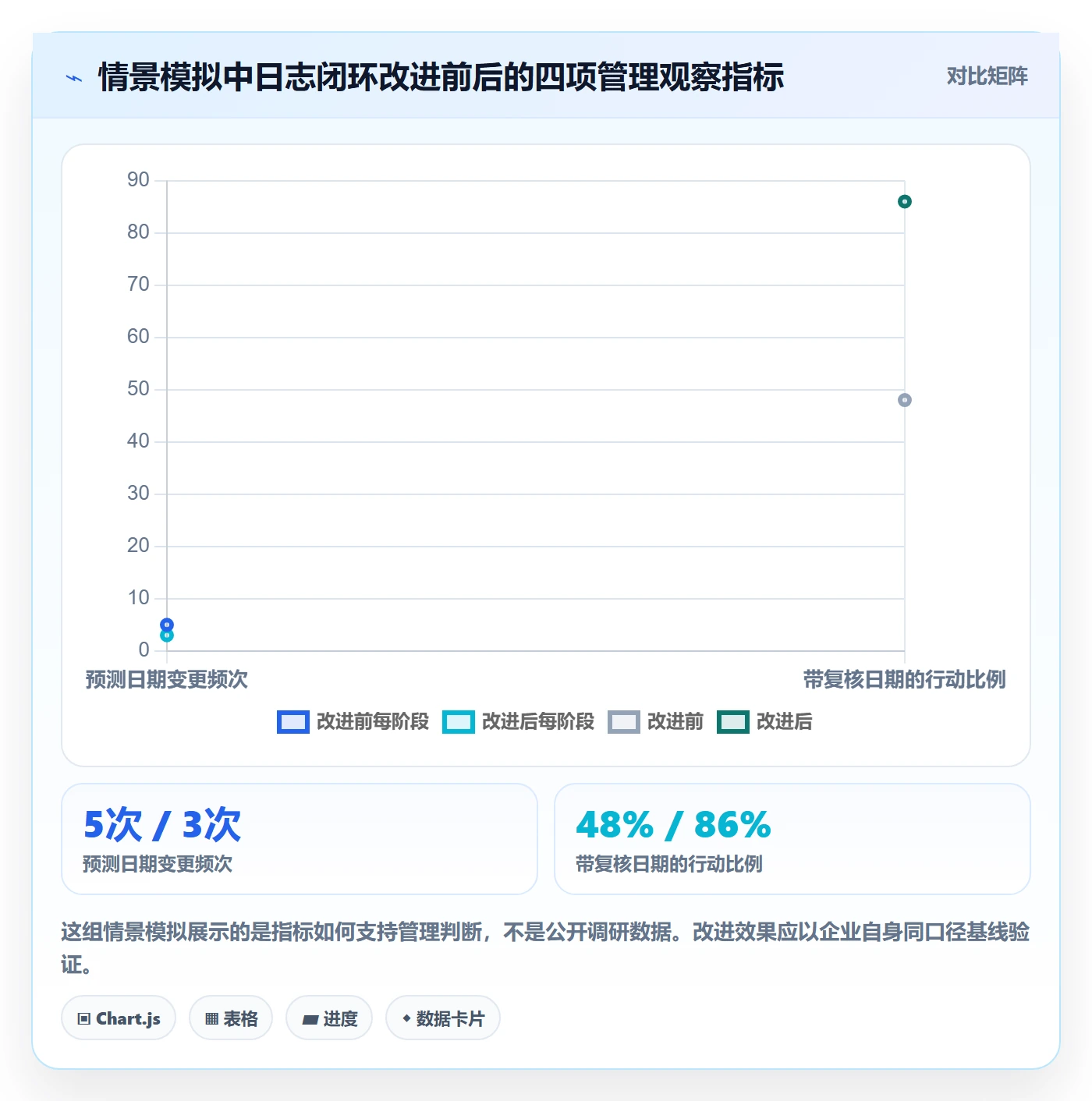
Task: Click the 对比矩阵 label in header
Action: pos(987,76)
